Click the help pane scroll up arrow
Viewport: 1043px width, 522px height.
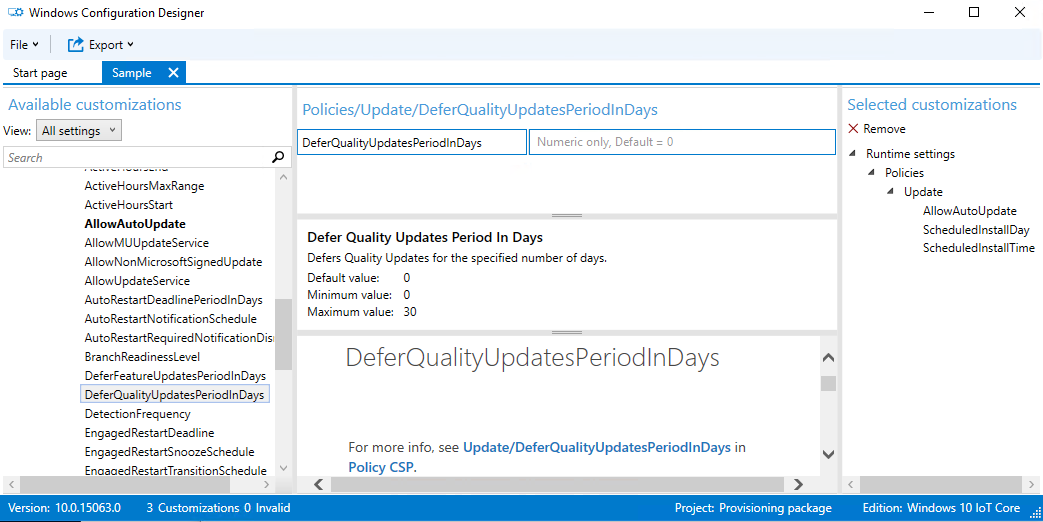[828, 358]
